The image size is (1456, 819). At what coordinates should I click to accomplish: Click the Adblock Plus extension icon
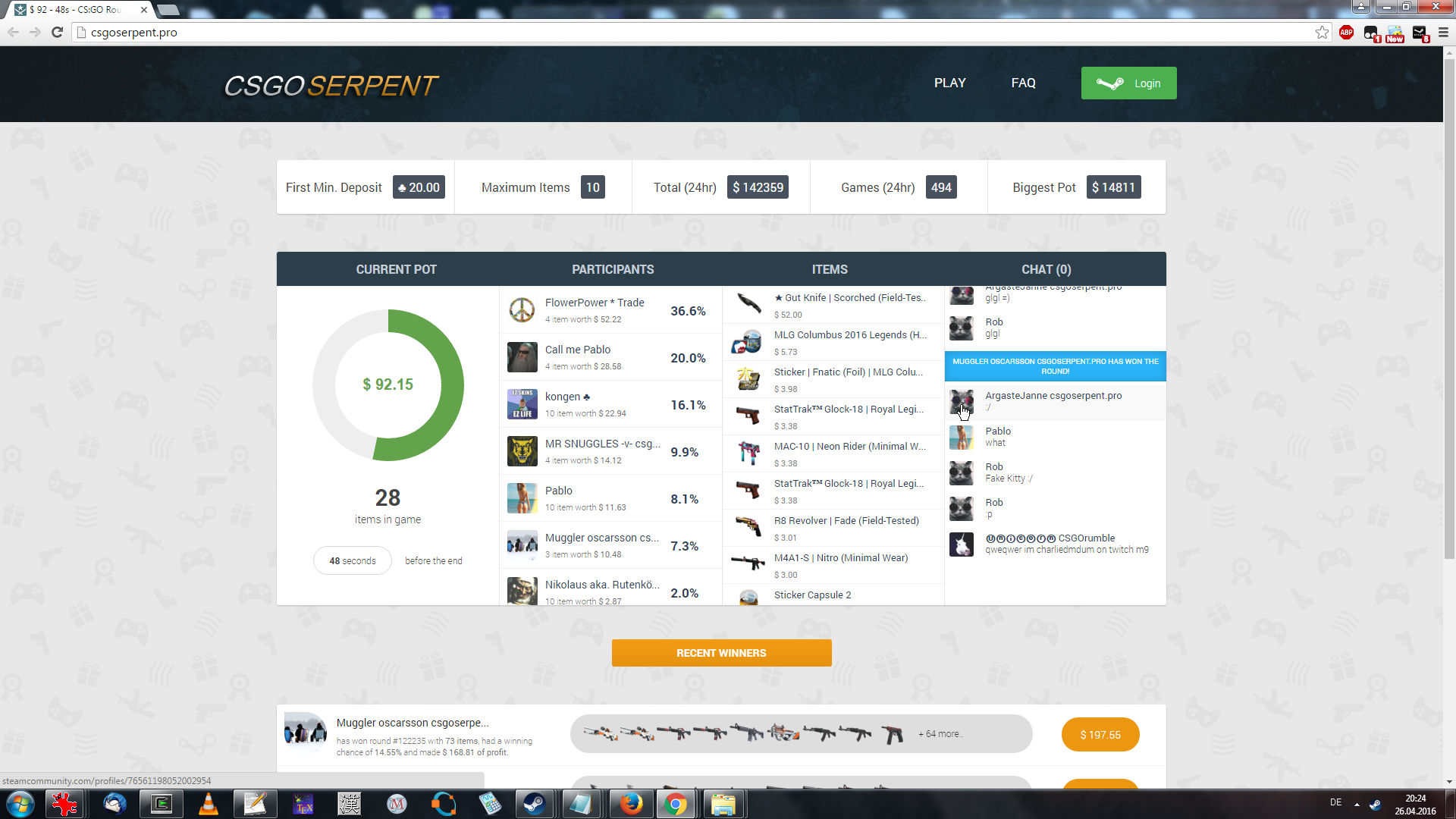[x=1346, y=32]
